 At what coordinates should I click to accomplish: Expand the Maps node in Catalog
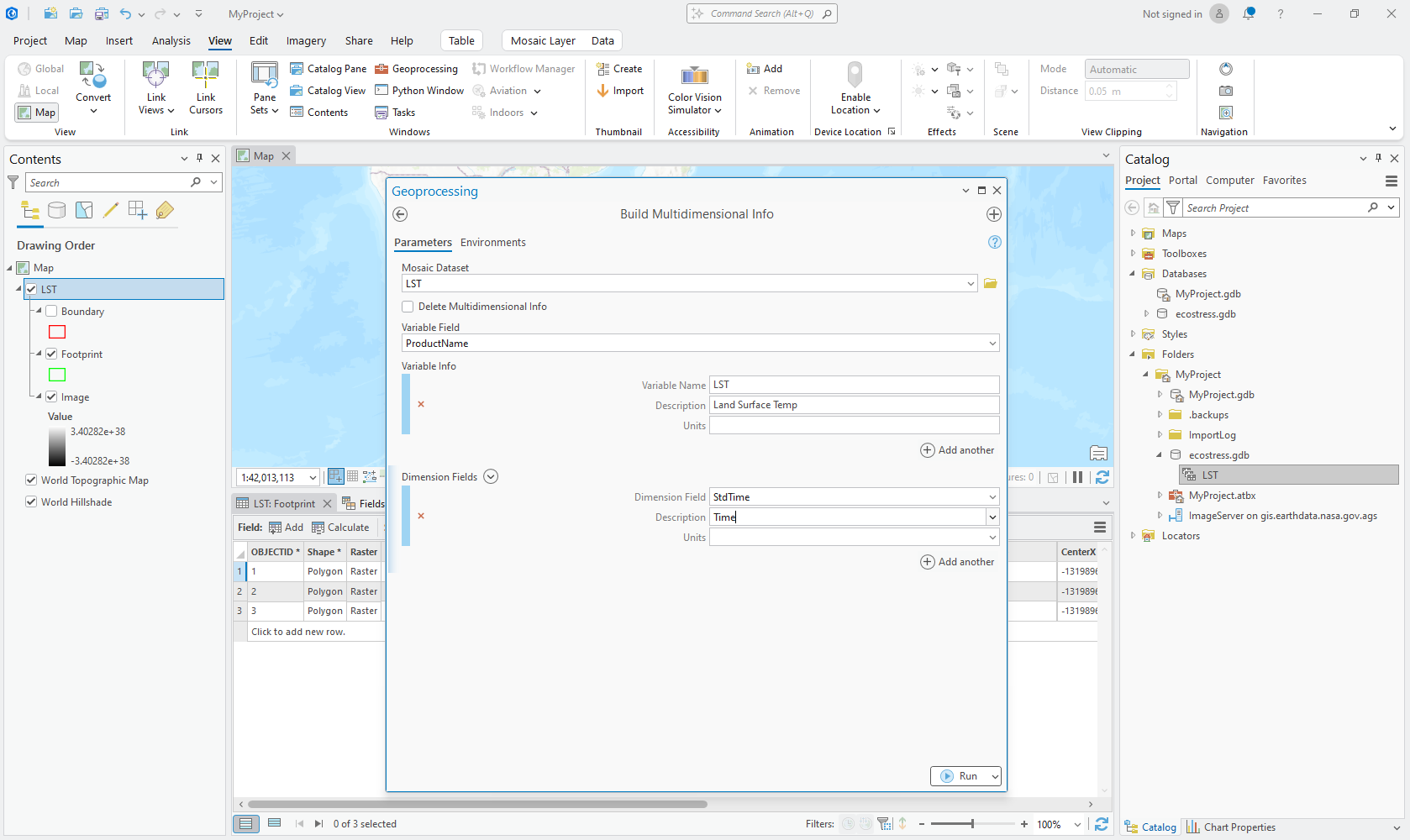tap(1133, 234)
